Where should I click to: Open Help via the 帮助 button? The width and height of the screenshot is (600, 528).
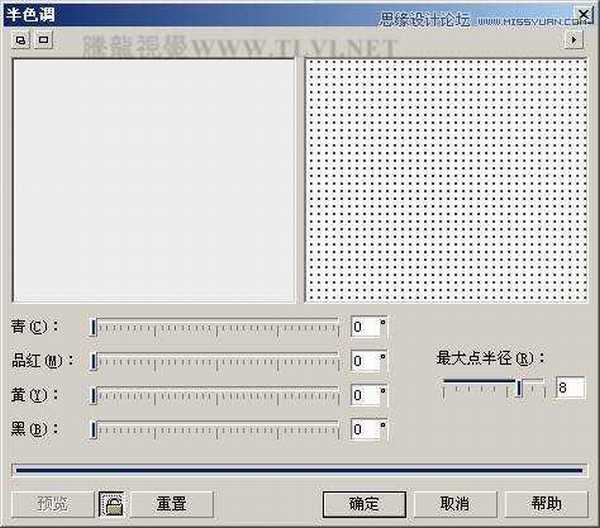pos(546,503)
